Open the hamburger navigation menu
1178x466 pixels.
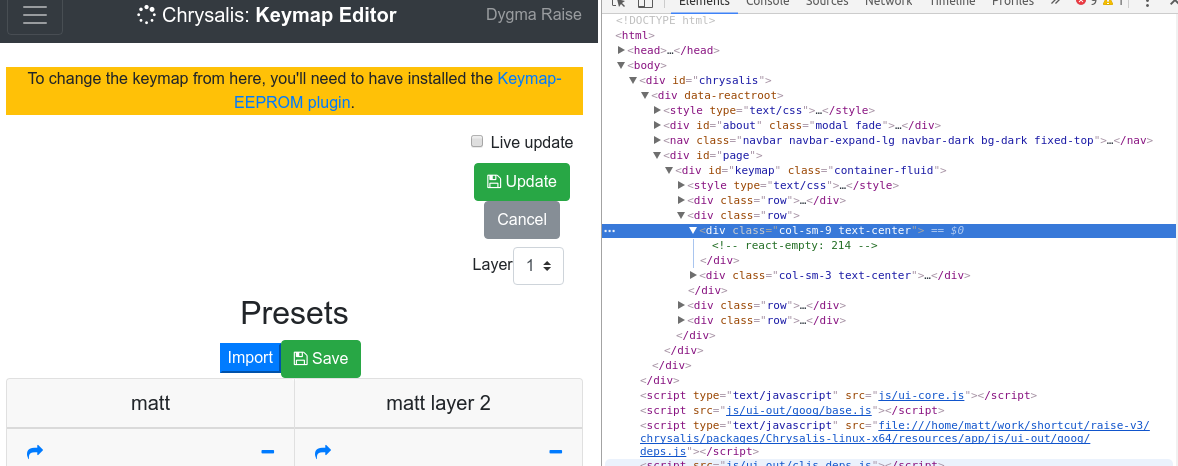[35, 15]
